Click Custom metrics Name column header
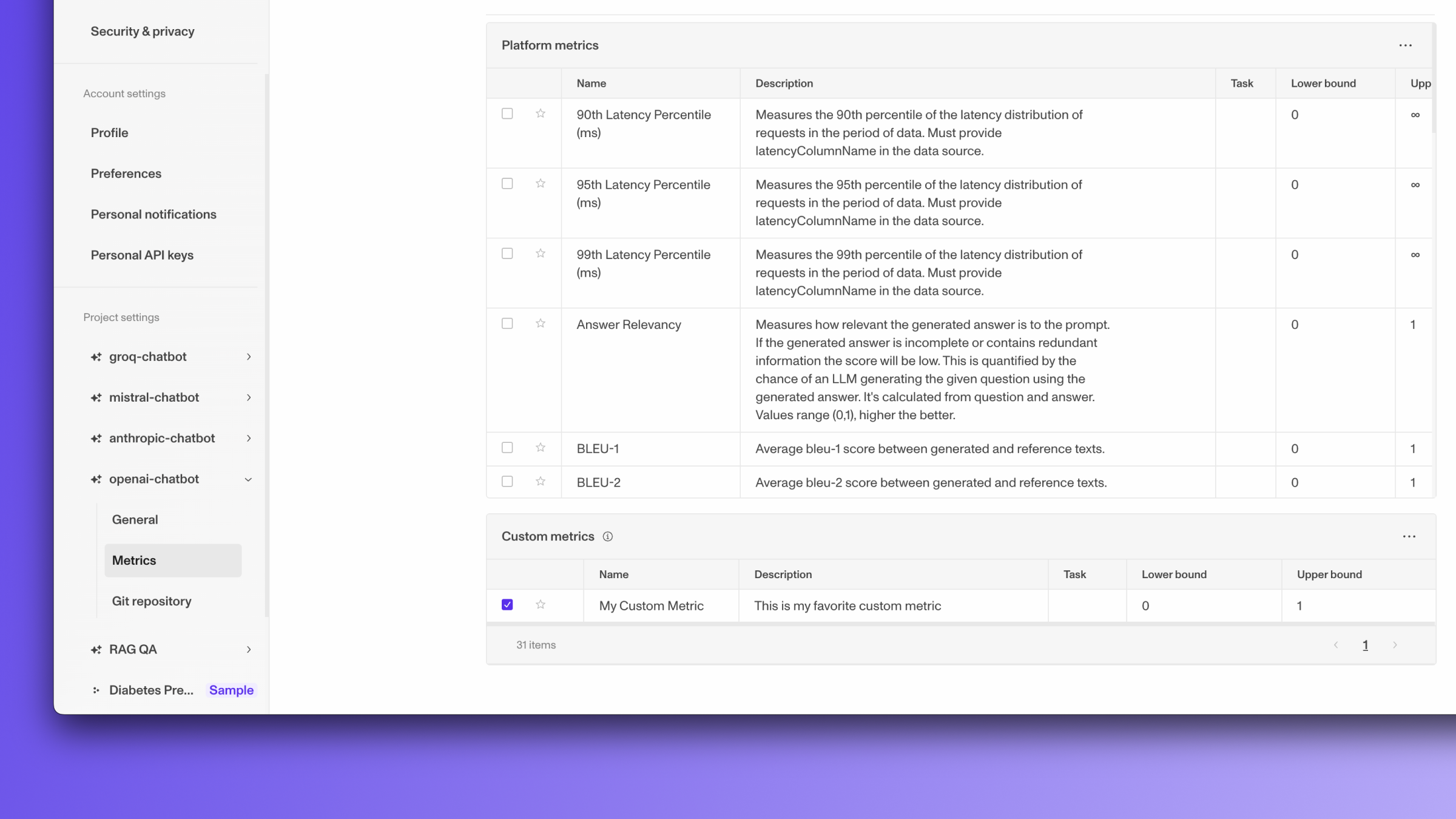The height and width of the screenshot is (819, 1456). coord(613,575)
